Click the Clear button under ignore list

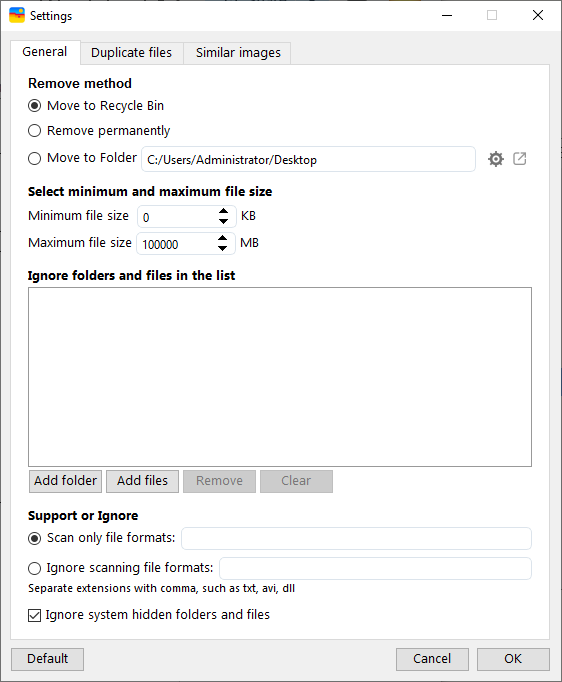coord(296,481)
